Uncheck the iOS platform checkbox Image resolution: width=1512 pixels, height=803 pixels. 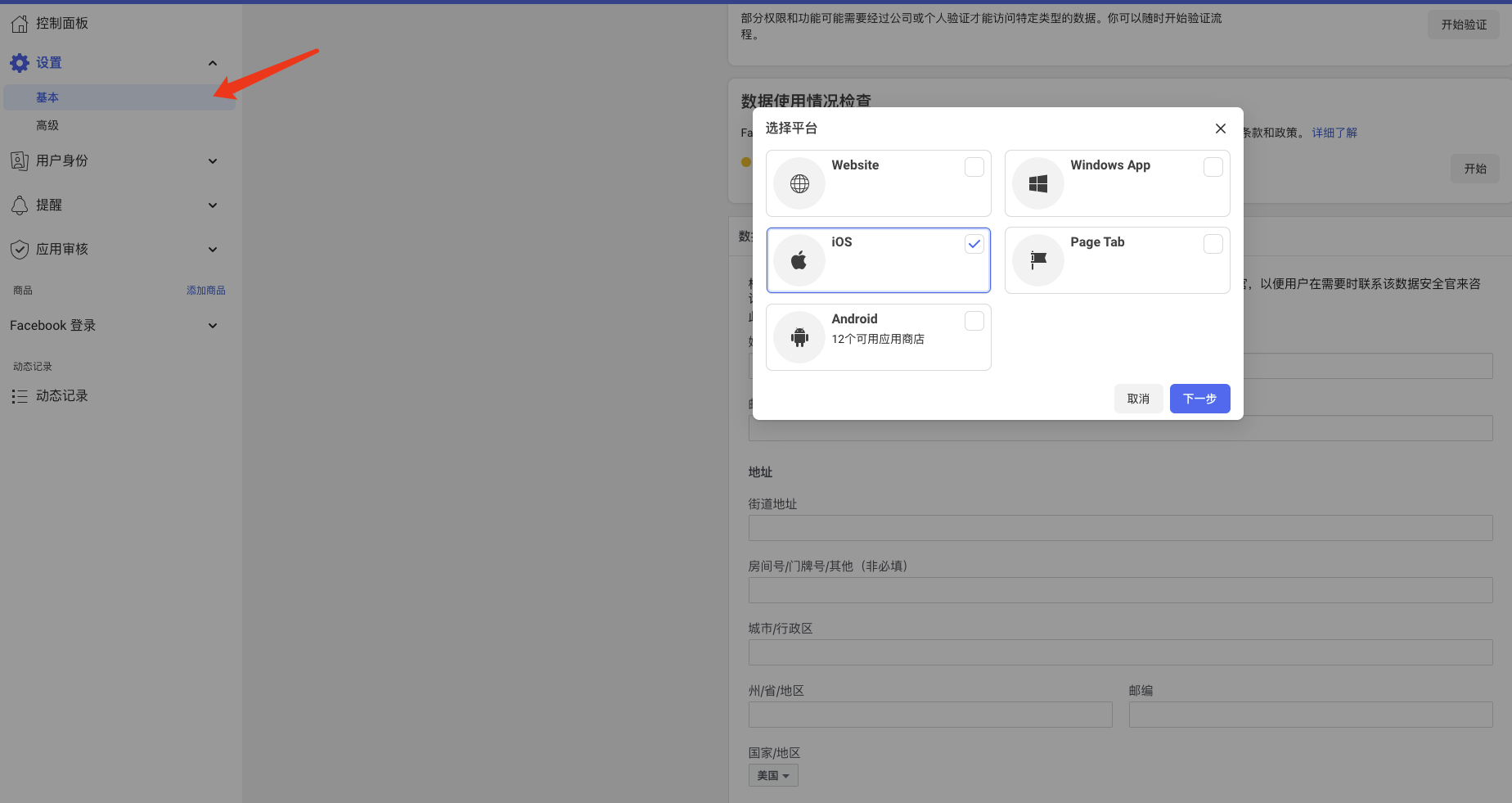point(974,244)
